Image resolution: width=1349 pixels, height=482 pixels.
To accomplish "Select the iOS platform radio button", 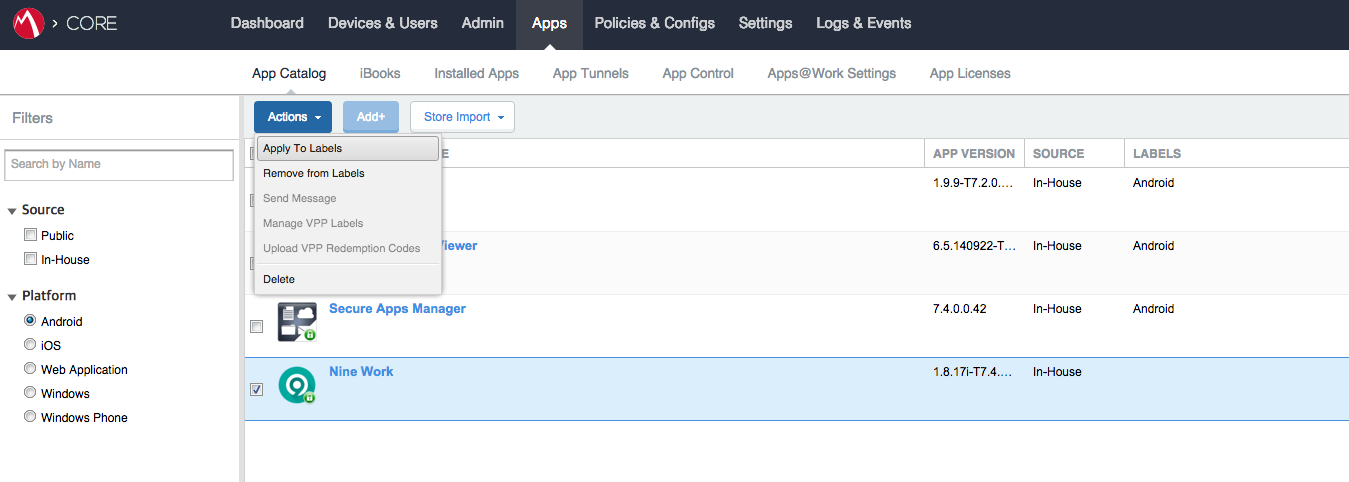I will pyautogui.click(x=31, y=346).
